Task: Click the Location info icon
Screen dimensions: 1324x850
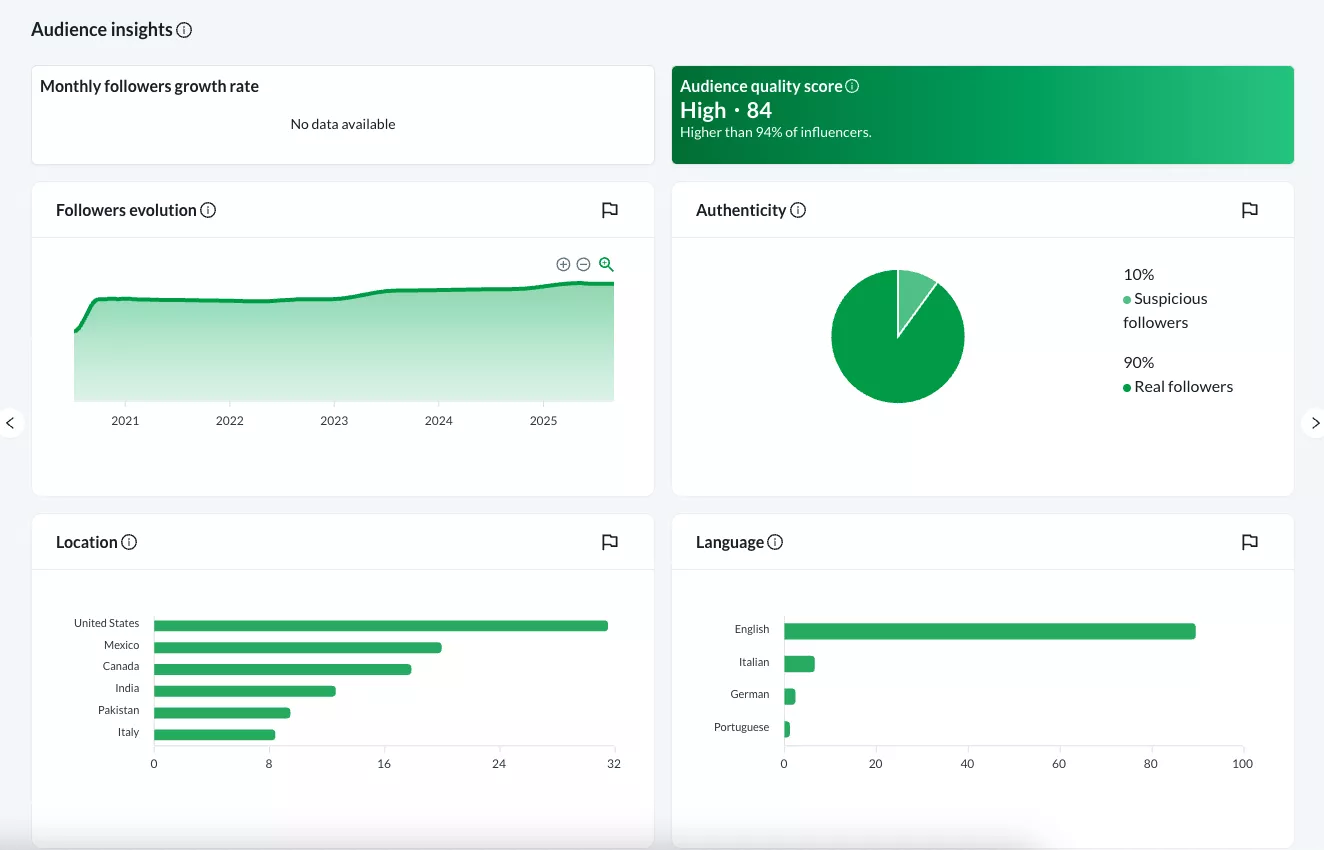Action: 129,542
